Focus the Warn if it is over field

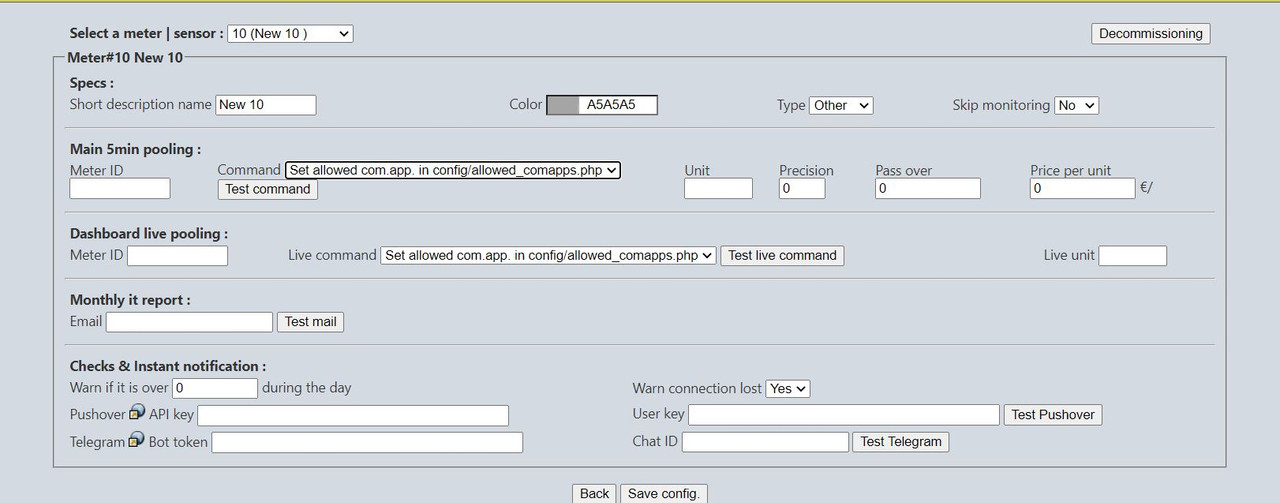tap(215, 388)
